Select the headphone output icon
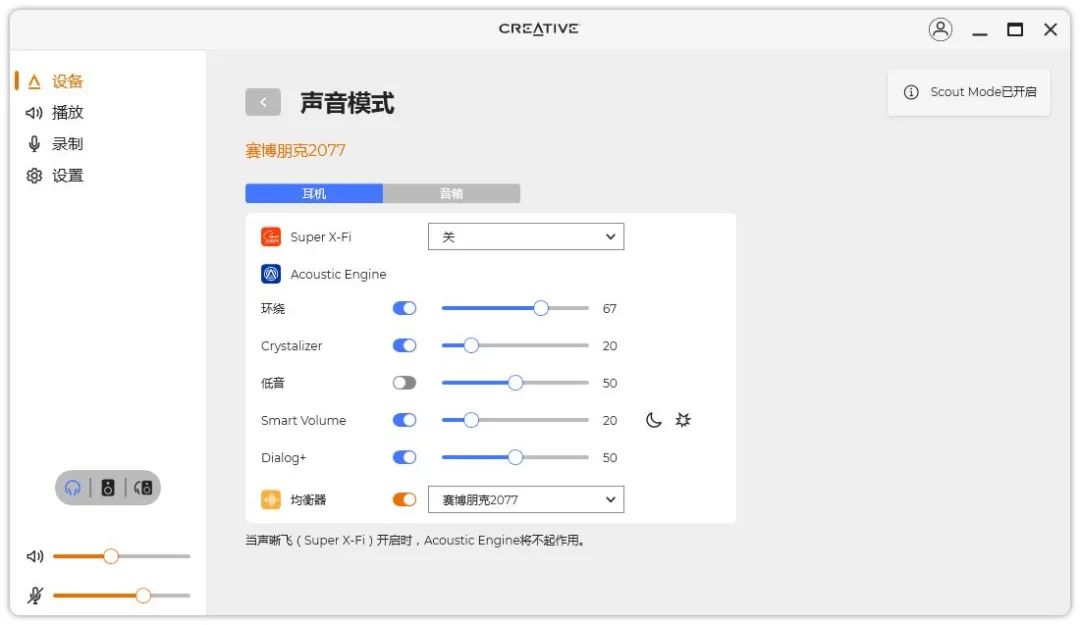The height and width of the screenshot is (625, 1080). 70,488
